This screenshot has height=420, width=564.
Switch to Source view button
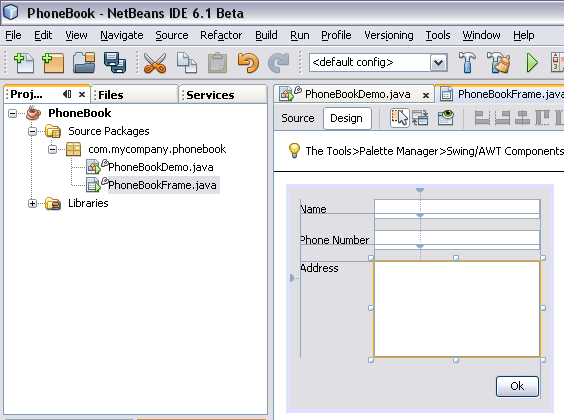297,118
